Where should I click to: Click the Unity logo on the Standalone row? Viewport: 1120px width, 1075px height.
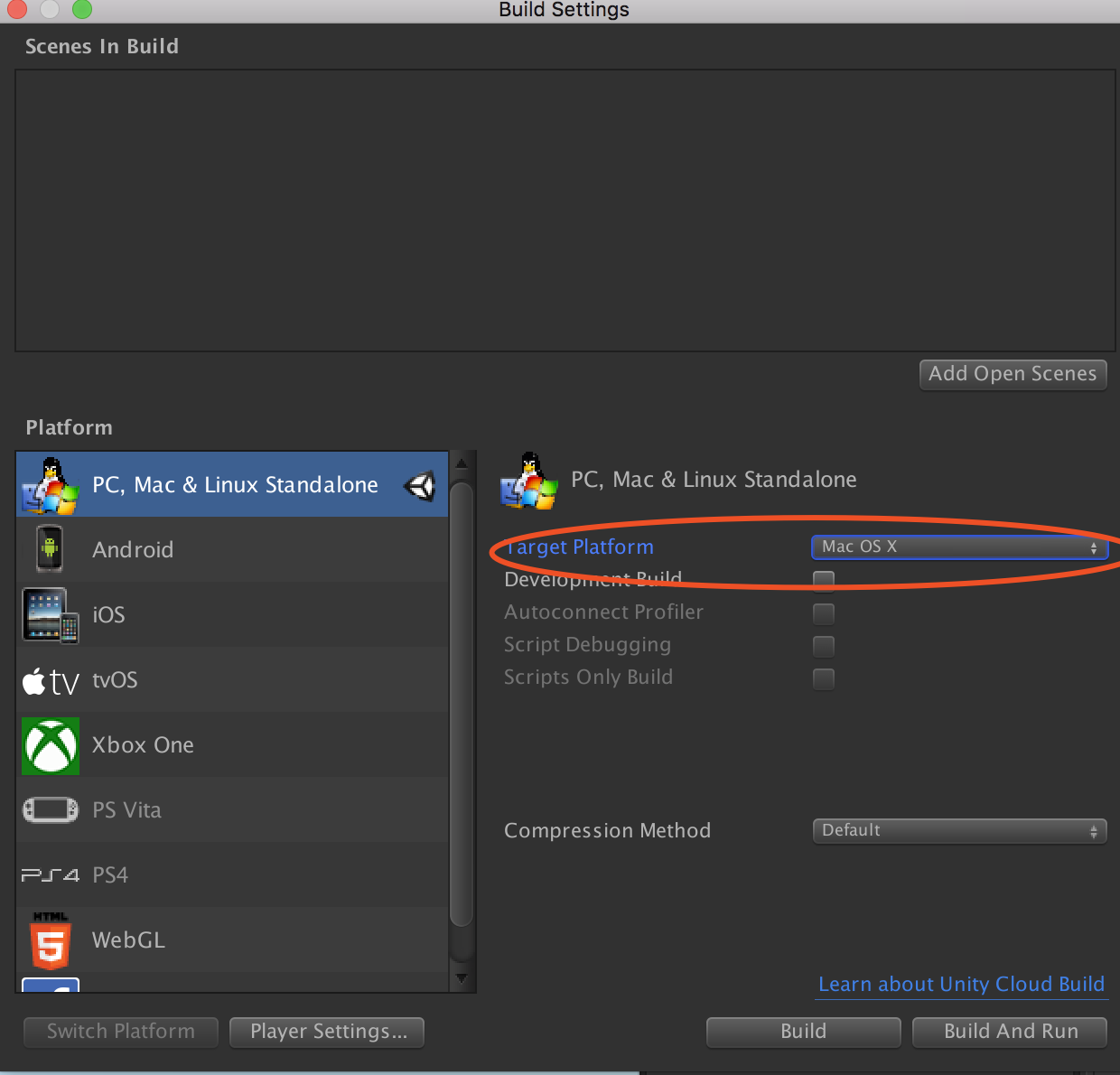[x=420, y=486]
